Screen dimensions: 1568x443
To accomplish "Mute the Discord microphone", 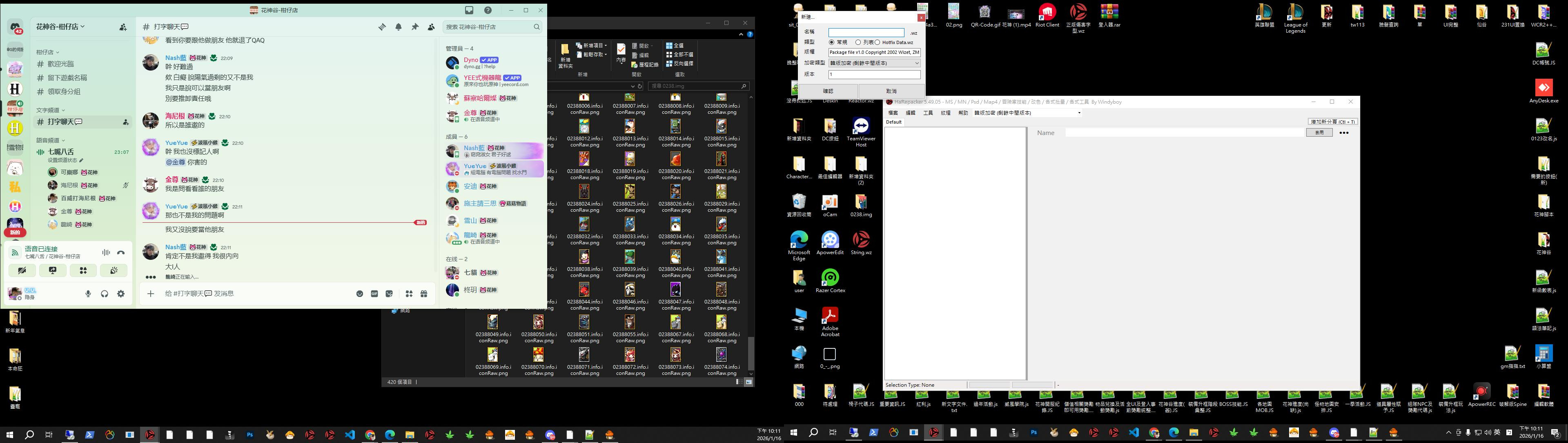I will [x=88, y=294].
